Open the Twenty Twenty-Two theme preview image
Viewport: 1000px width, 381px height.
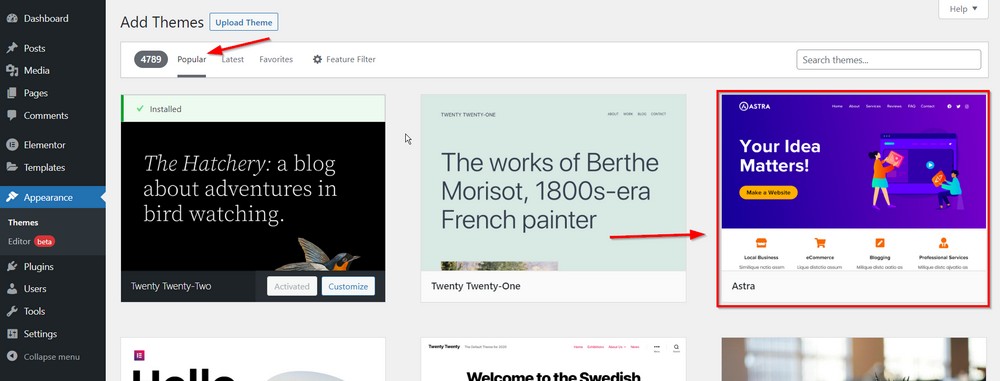pyautogui.click(x=253, y=196)
